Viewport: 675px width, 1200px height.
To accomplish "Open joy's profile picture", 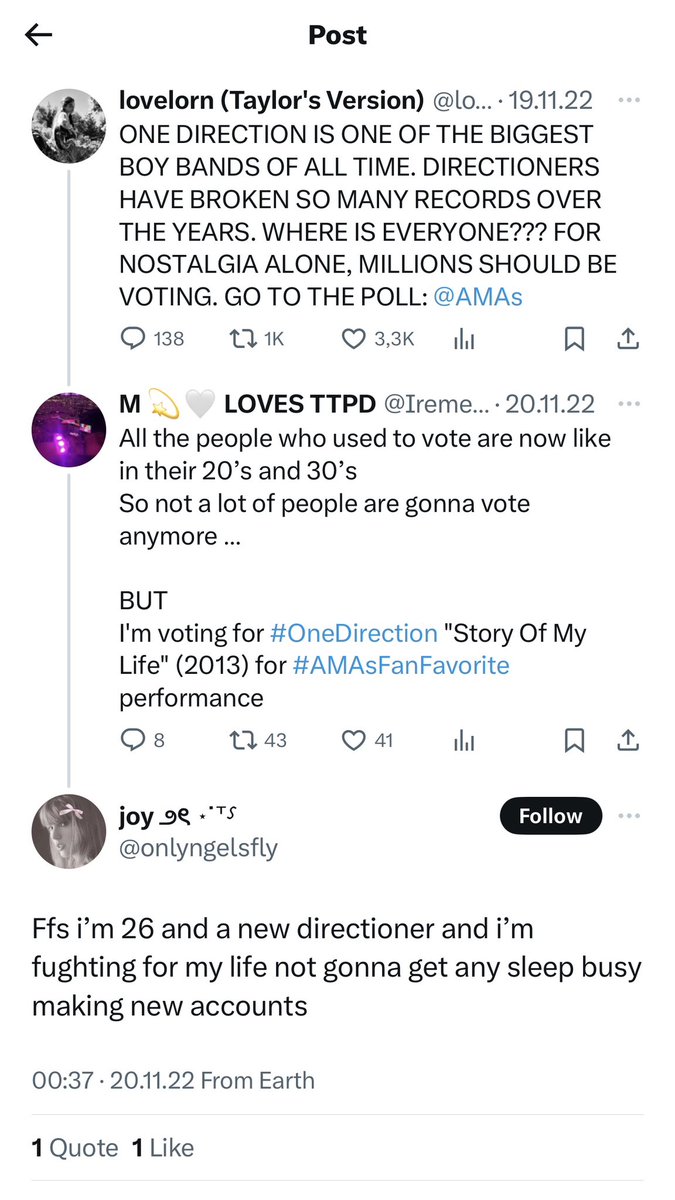I will pyautogui.click(x=69, y=831).
